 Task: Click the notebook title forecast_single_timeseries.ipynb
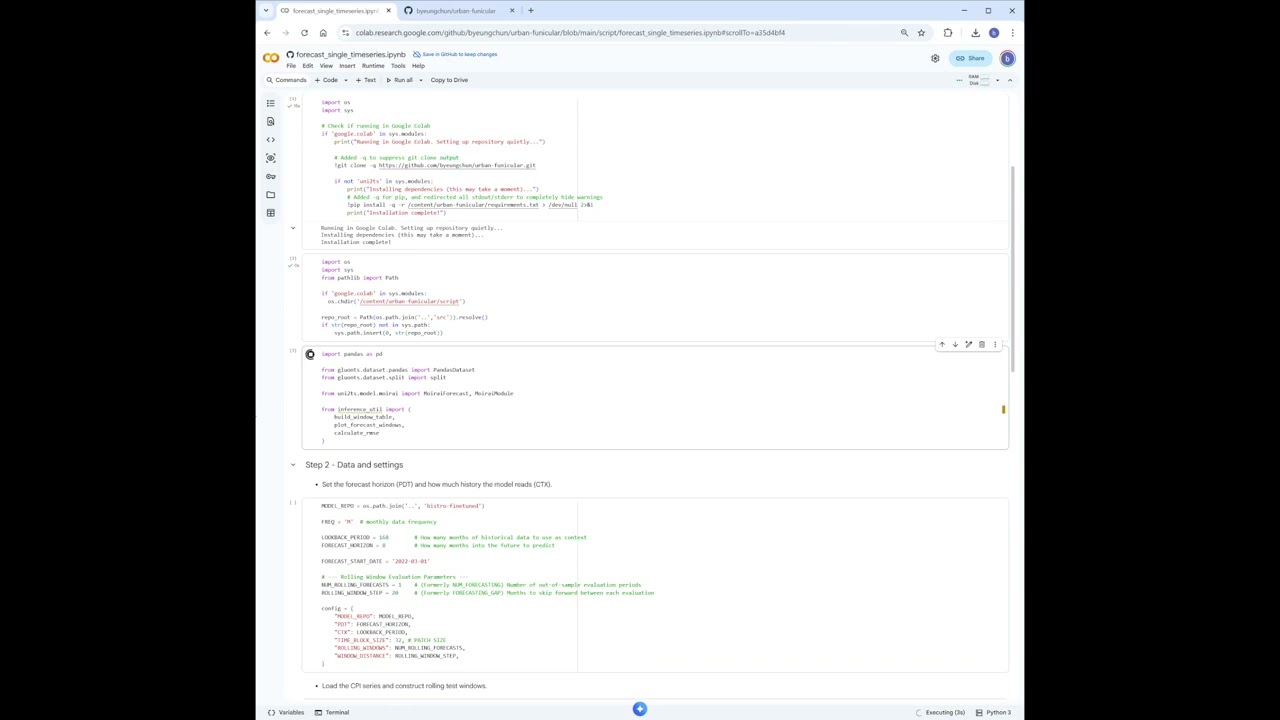(x=351, y=54)
